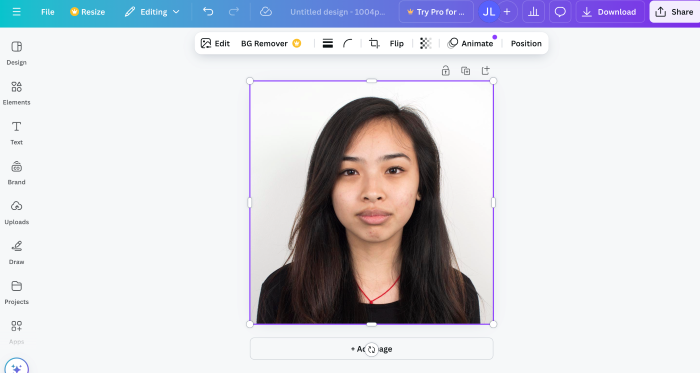Click the top-right corner resize handle
Screen dimensions: 700x373
(x=493, y=81)
